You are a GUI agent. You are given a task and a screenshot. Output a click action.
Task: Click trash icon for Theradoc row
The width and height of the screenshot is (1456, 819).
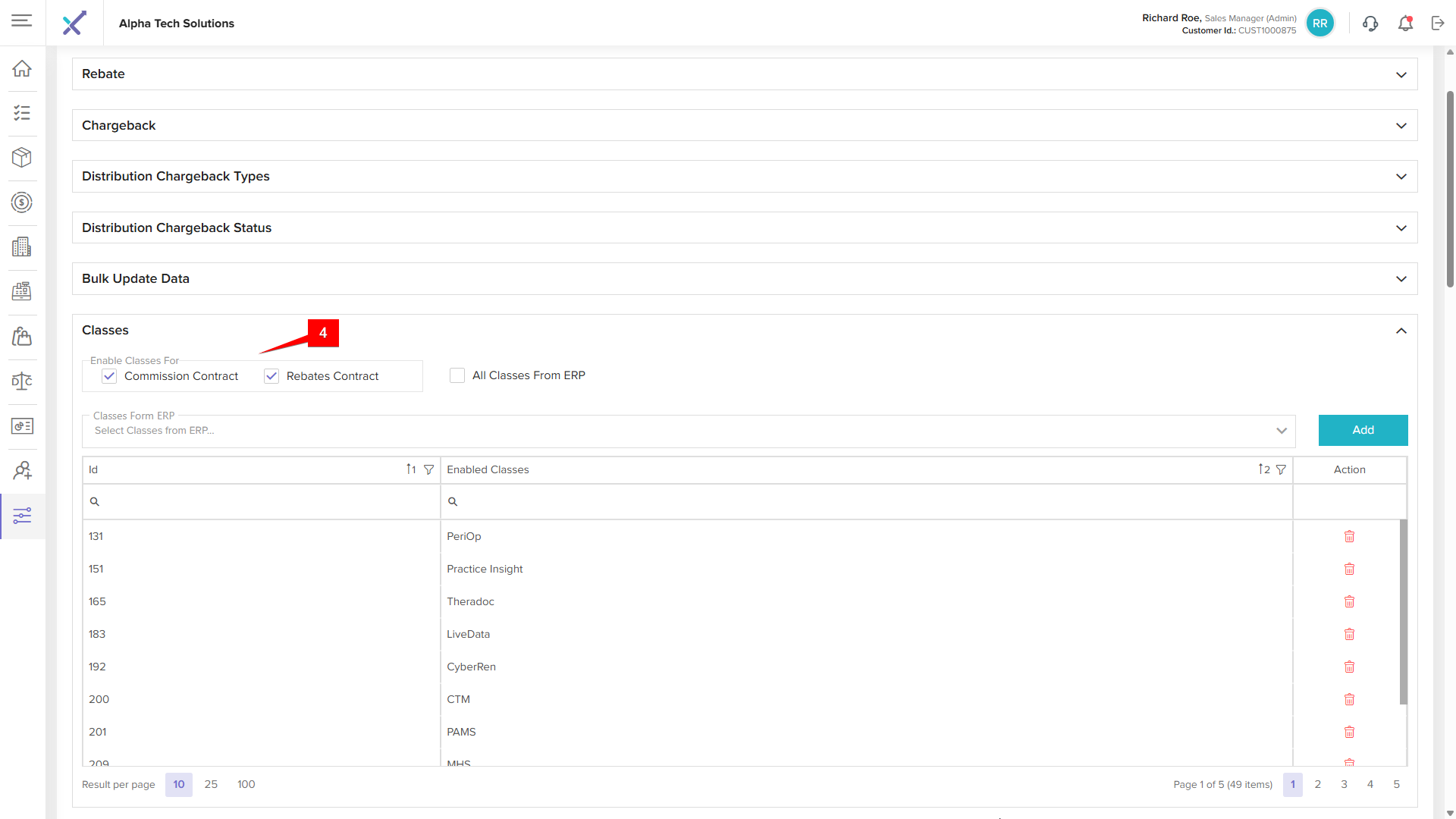[x=1349, y=601]
